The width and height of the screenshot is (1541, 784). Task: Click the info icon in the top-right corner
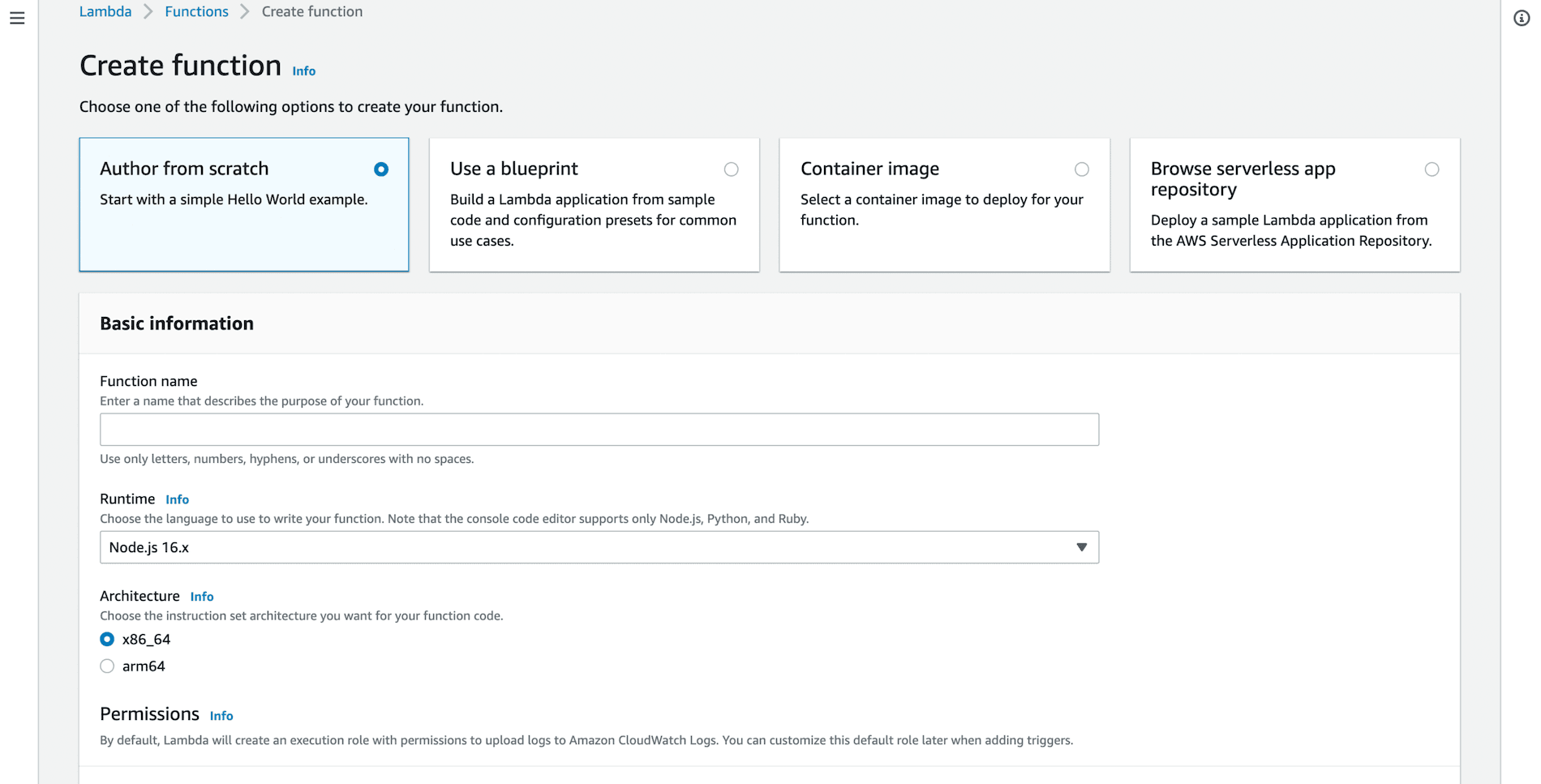[x=1521, y=18]
